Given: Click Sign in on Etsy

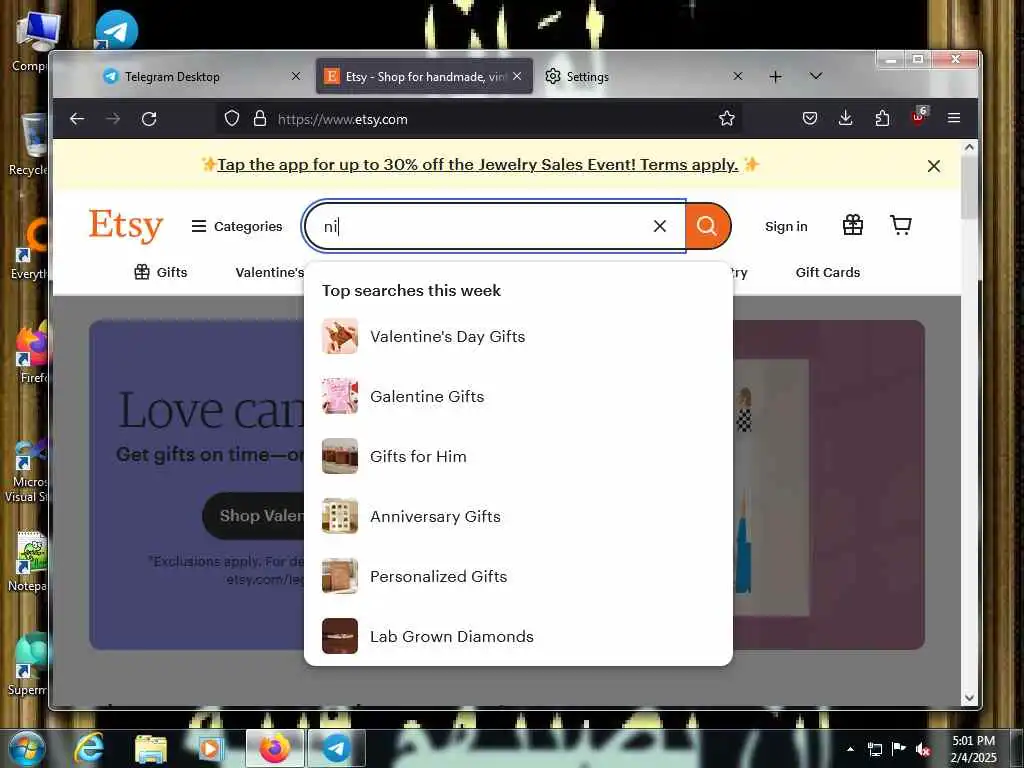Looking at the screenshot, I should [x=786, y=226].
